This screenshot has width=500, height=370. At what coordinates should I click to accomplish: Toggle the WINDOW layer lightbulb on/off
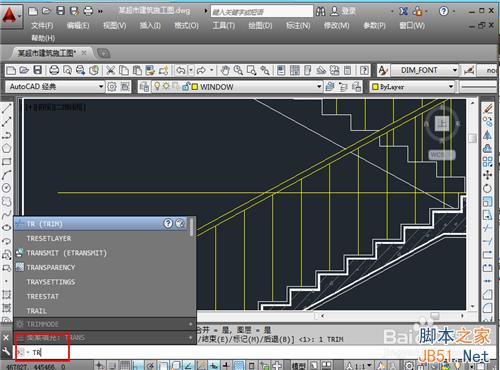[x=157, y=87]
